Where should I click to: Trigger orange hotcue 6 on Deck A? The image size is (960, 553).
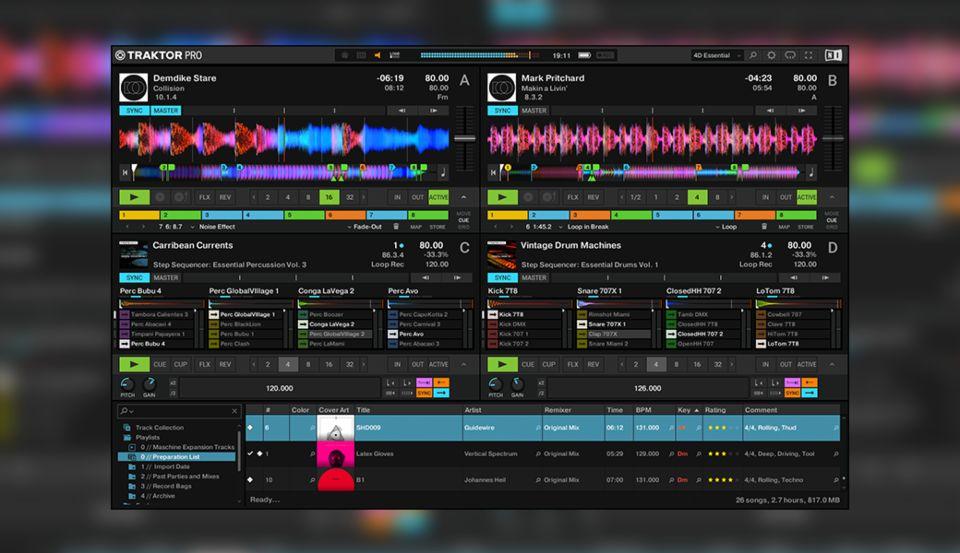346,215
